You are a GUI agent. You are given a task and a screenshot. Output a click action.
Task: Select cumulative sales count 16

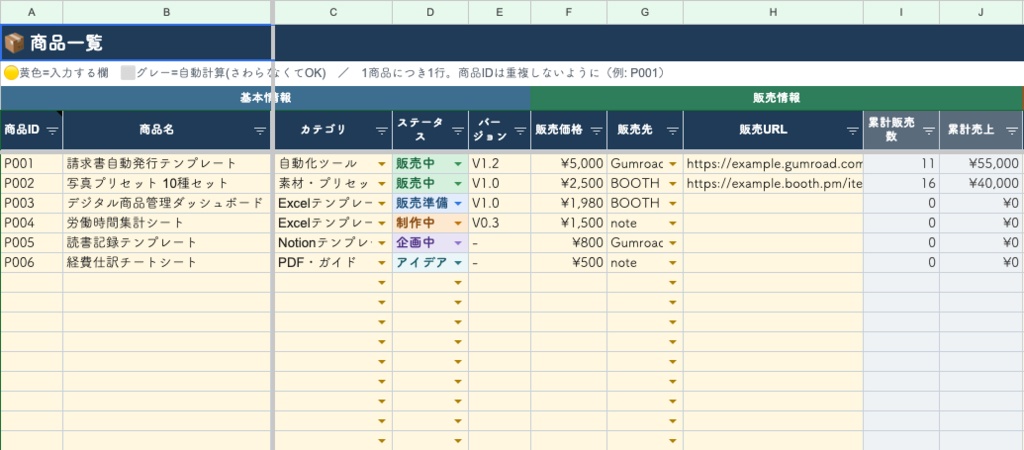coord(901,184)
